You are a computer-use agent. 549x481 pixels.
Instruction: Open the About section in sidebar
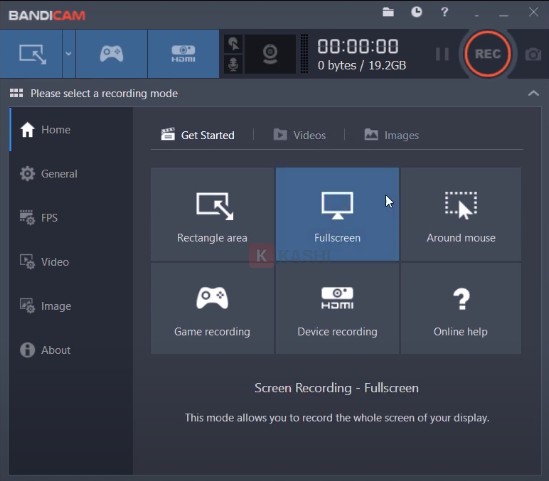coord(71,350)
